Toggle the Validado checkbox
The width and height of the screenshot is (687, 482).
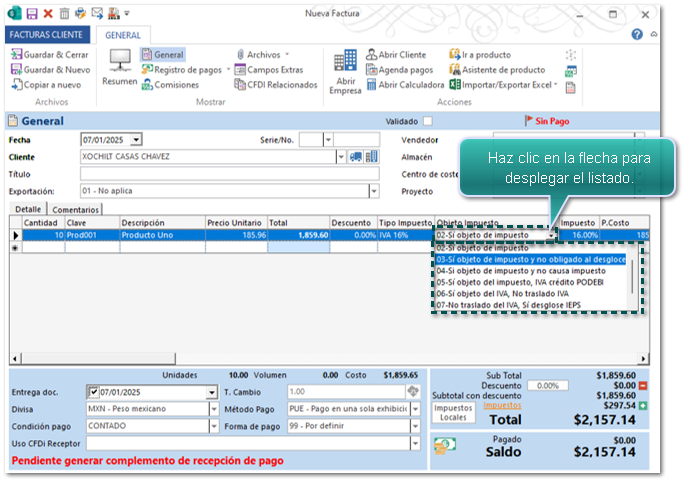[x=424, y=121]
